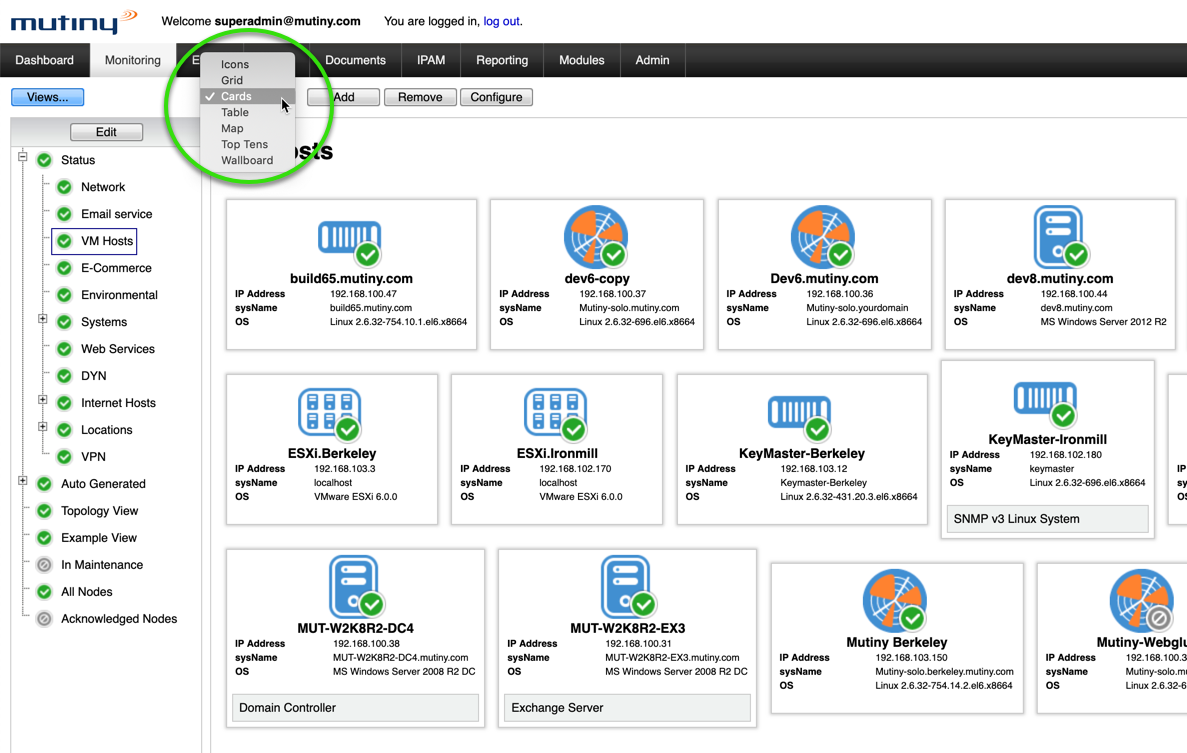Click the Mutiny logo
This screenshot has height=753, width=1187.
tap(73, 21)
